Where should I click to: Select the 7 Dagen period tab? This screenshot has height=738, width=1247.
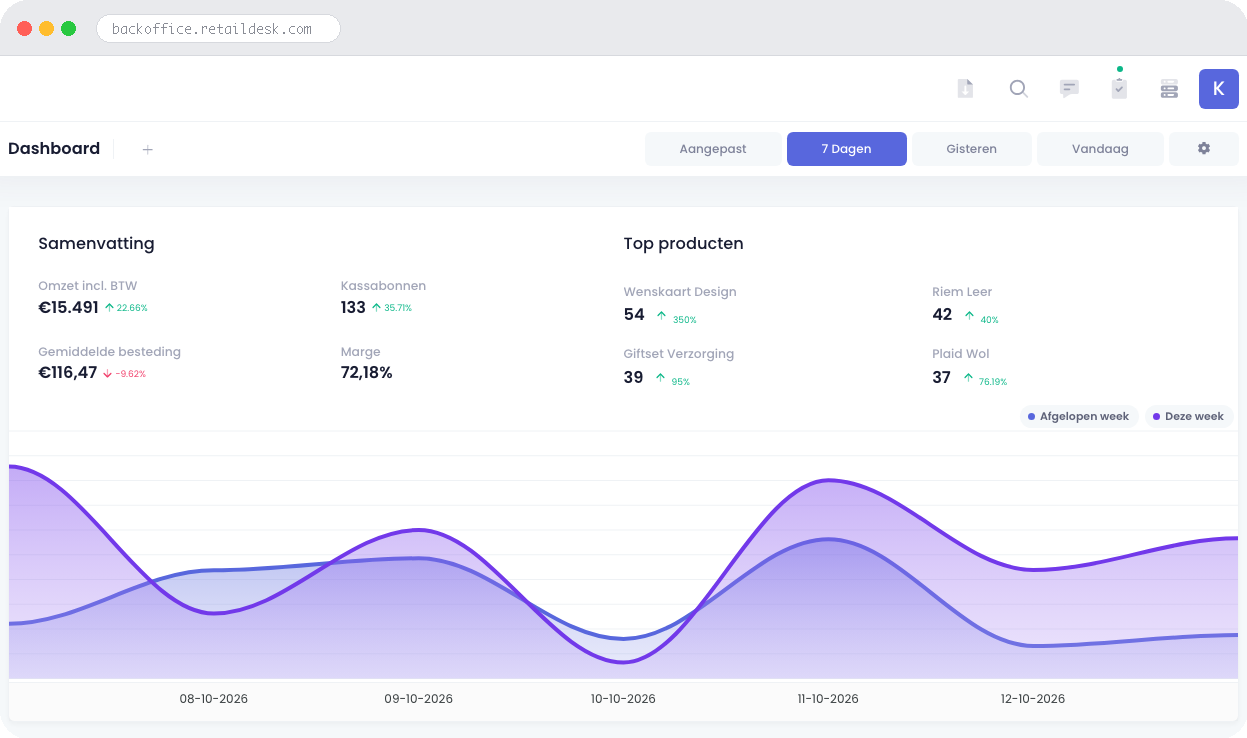pyautogui.click(x=846, y=149)
